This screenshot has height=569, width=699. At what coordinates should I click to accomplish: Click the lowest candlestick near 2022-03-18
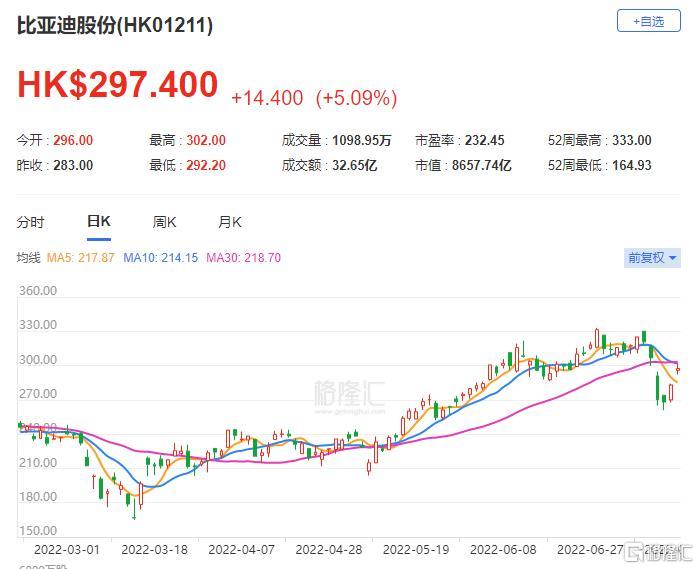134,507
